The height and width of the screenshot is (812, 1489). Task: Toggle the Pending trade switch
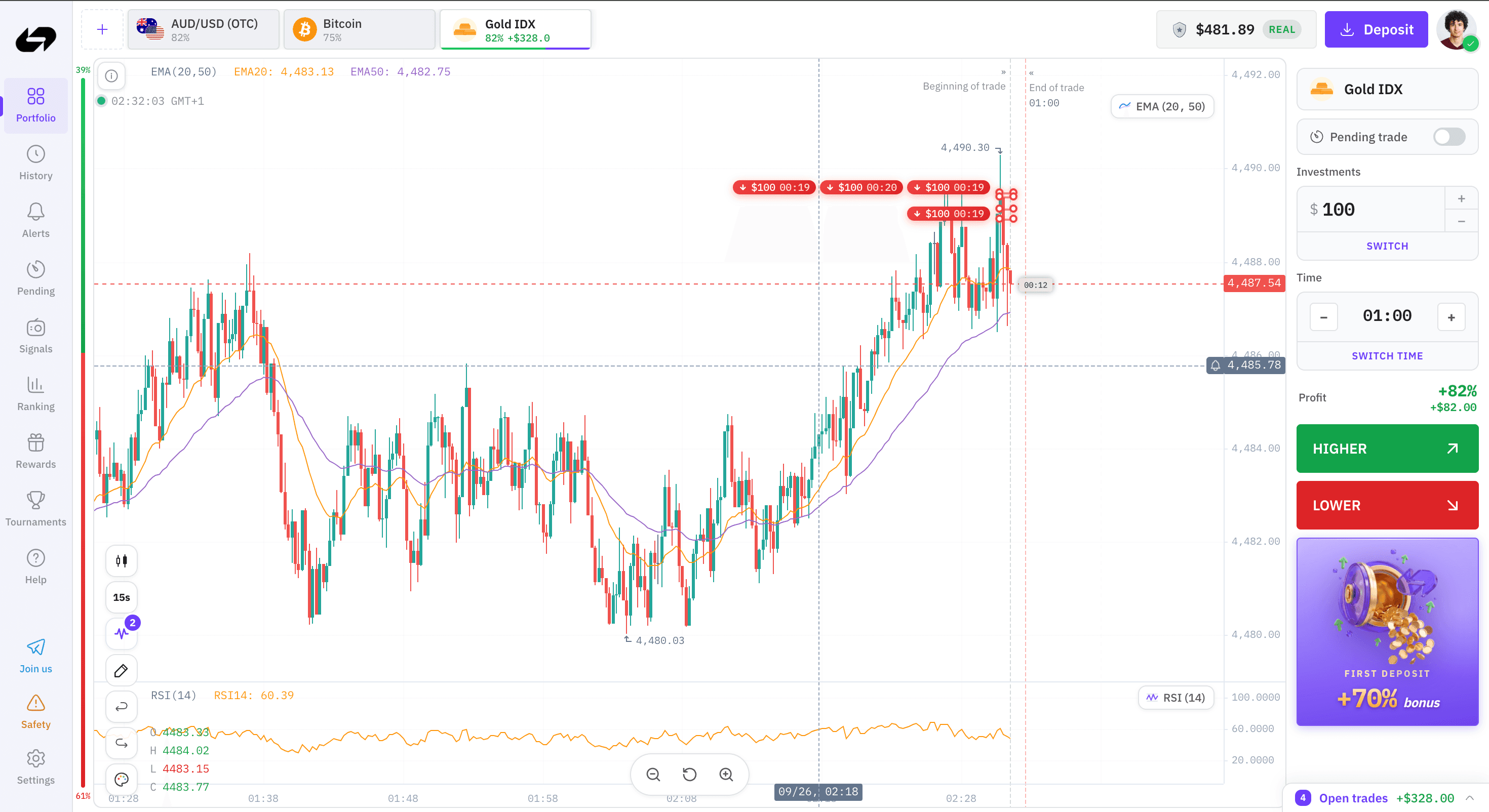1449,137
